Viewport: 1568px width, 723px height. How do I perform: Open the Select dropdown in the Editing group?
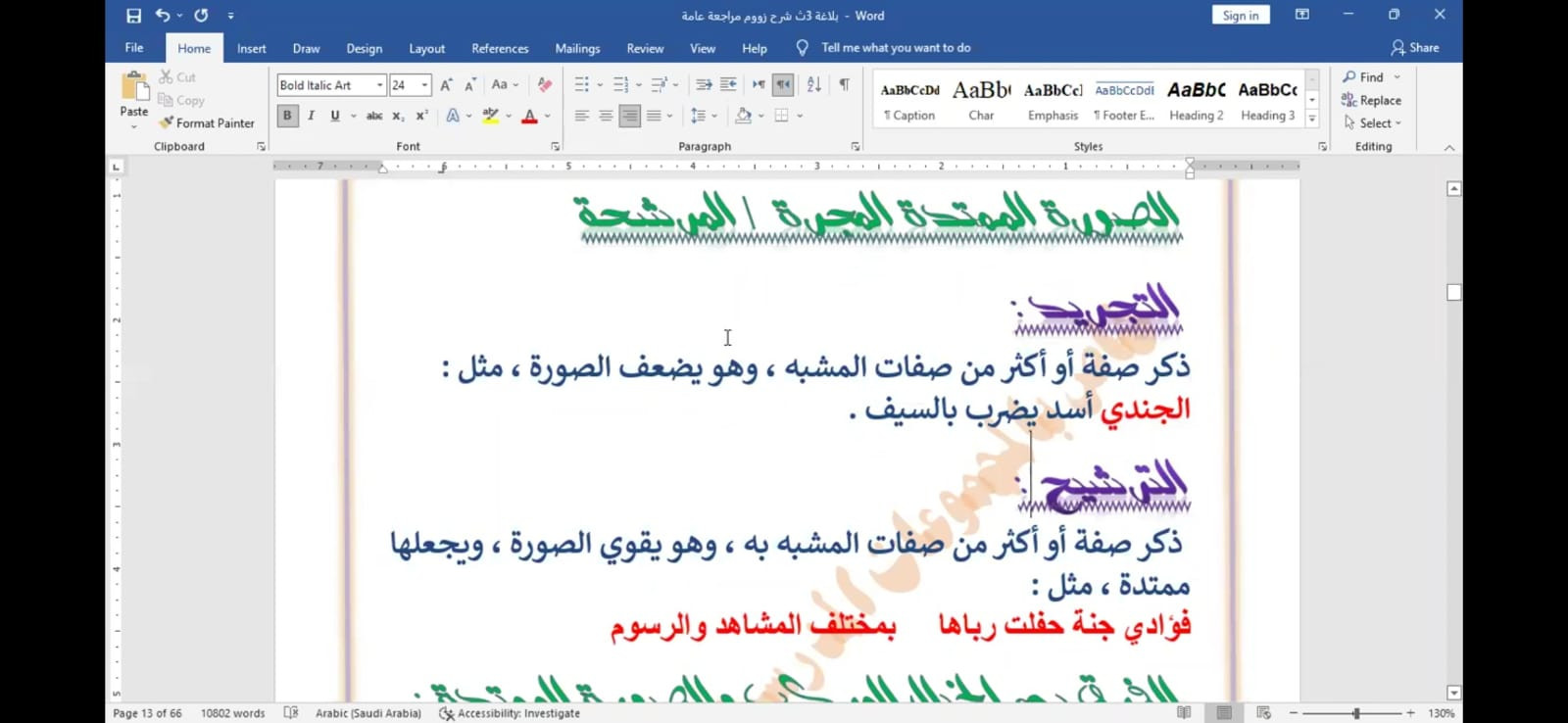(x=1372, y=123)
